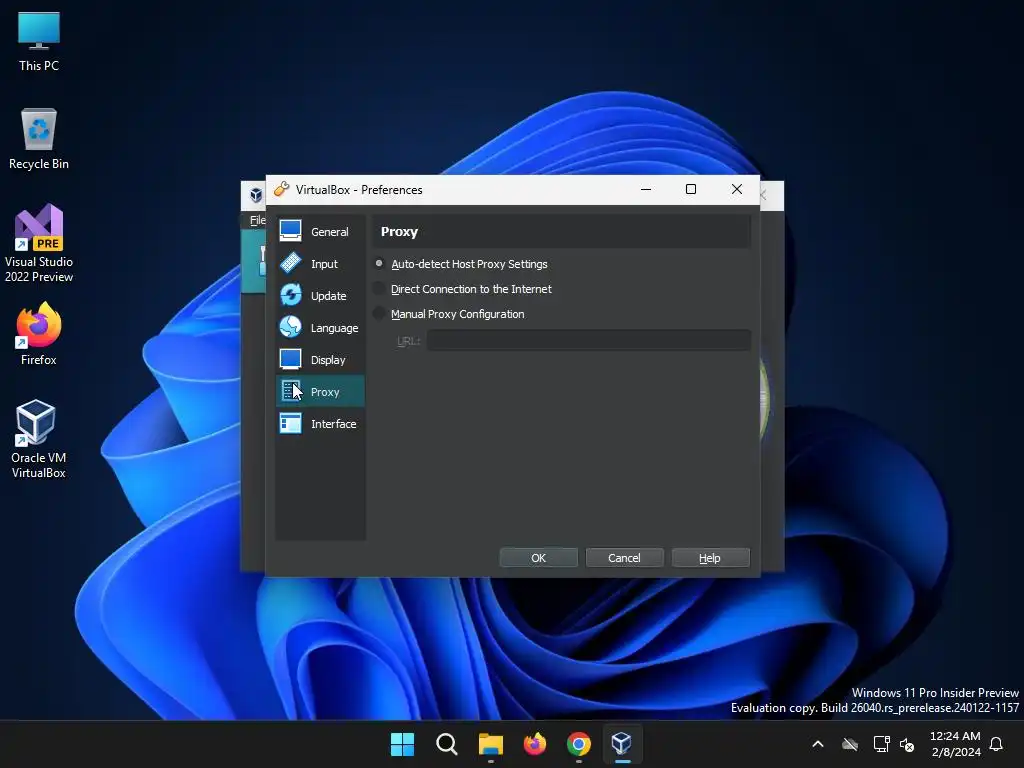Select the Firefox desktop shortcut
This screenshot has height=768, width=1024.
(x=39, y=334)
